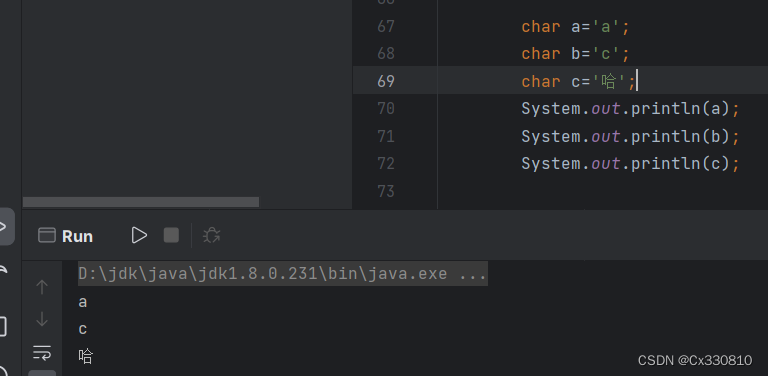Image resolution: width=768 pixels, height=376 pixels.
Task: Click gutter line number 71
Action: tap(386, 136)
